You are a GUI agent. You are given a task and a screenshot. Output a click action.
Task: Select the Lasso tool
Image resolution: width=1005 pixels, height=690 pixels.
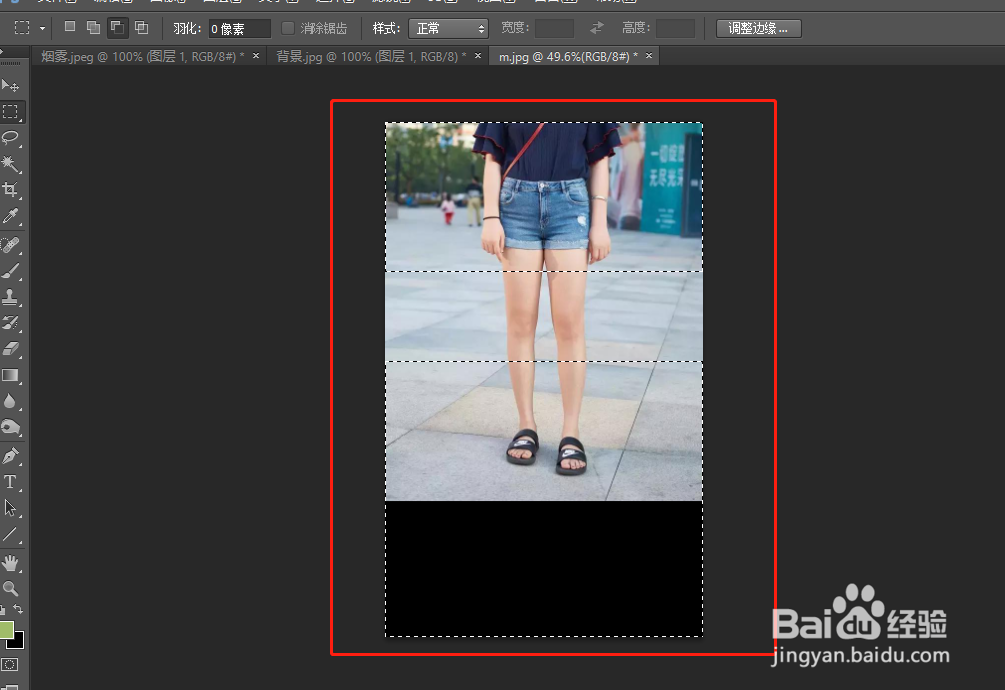pos(10,138)
